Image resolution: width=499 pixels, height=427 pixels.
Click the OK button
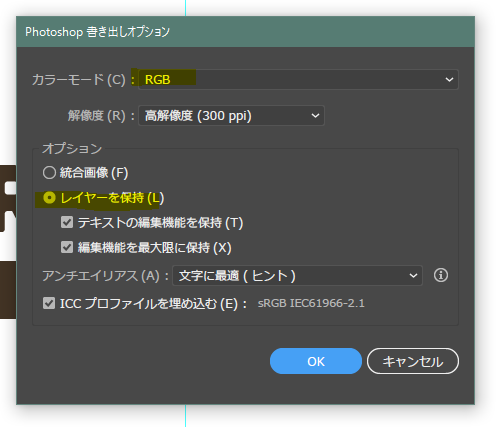[316, 361]
